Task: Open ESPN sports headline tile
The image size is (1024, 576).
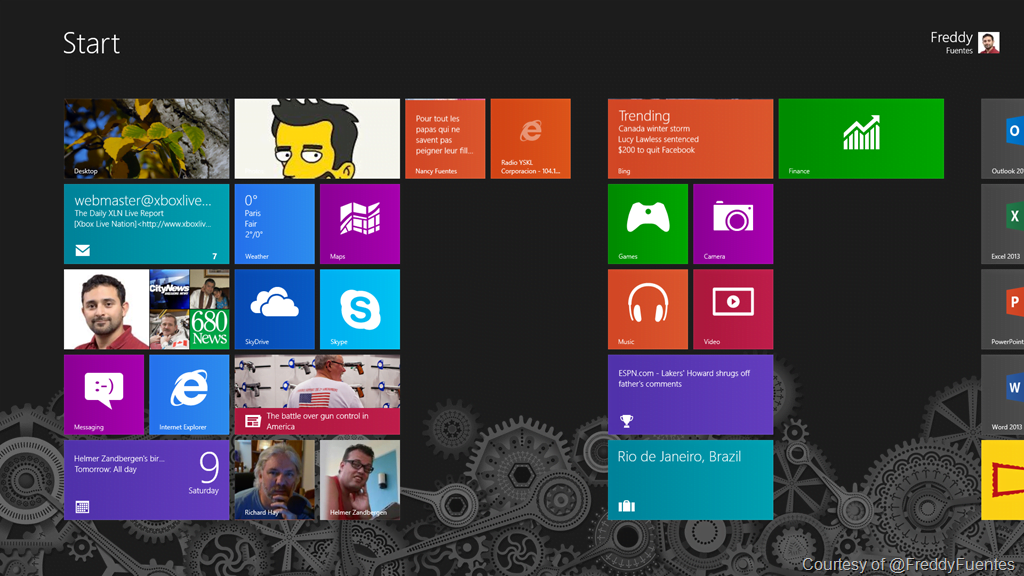Action: (x=690, y=394)
